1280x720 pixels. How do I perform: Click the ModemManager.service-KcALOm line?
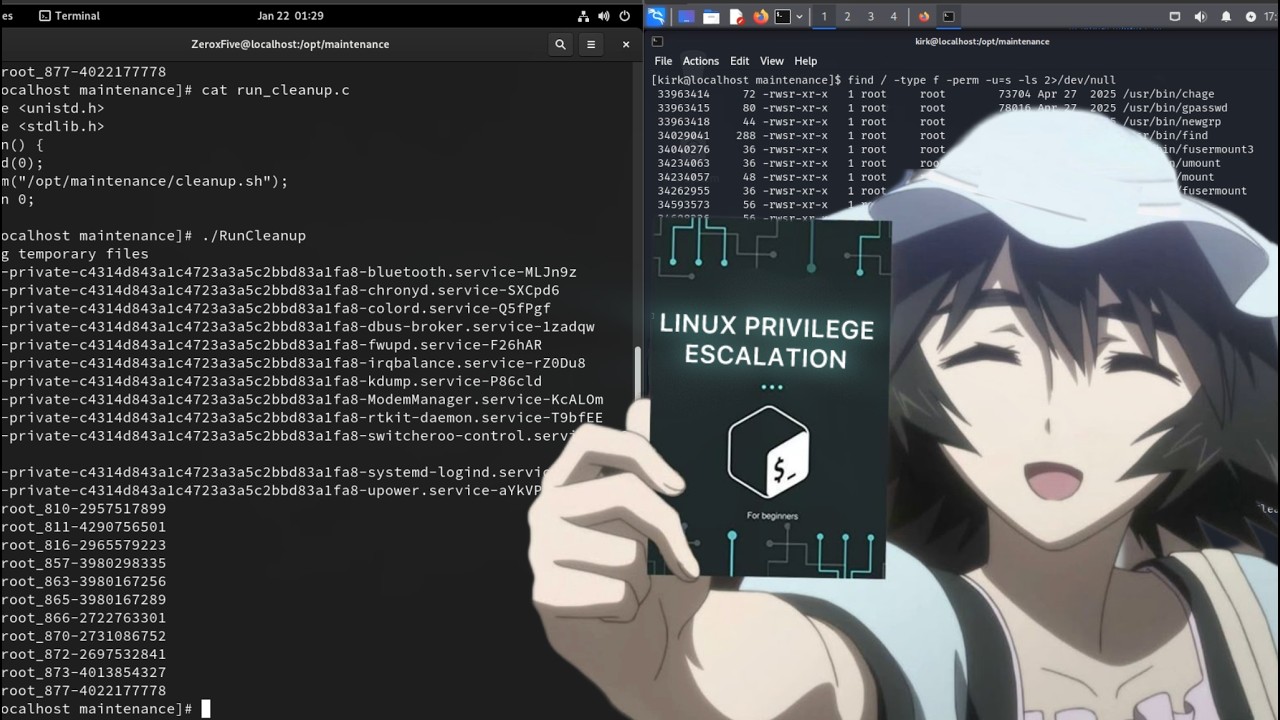[301, 400]
